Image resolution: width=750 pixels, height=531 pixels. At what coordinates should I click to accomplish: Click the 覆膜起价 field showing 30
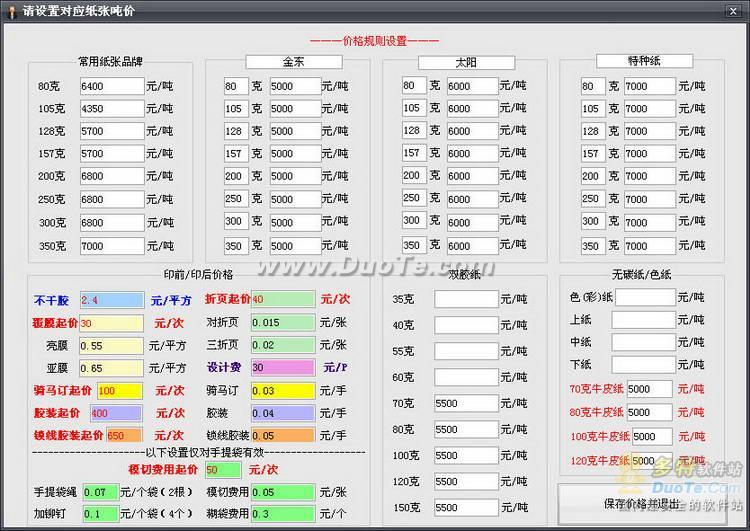[112, 323]
